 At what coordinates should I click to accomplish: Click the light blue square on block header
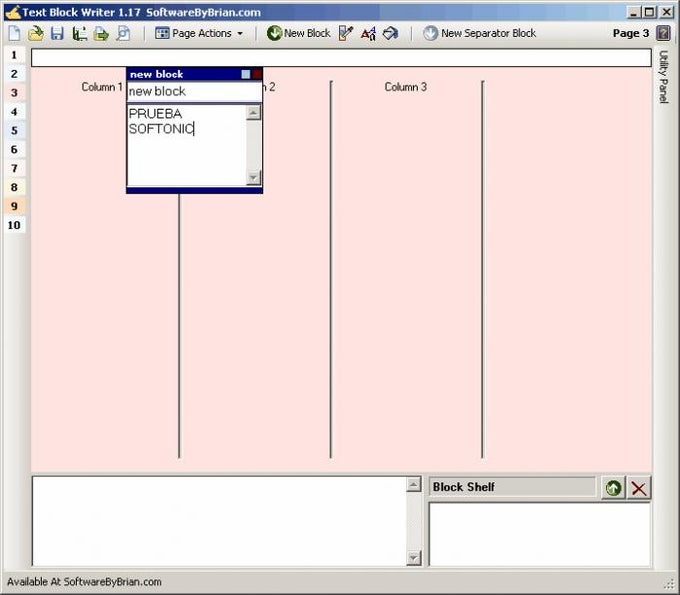pos(246,74)
